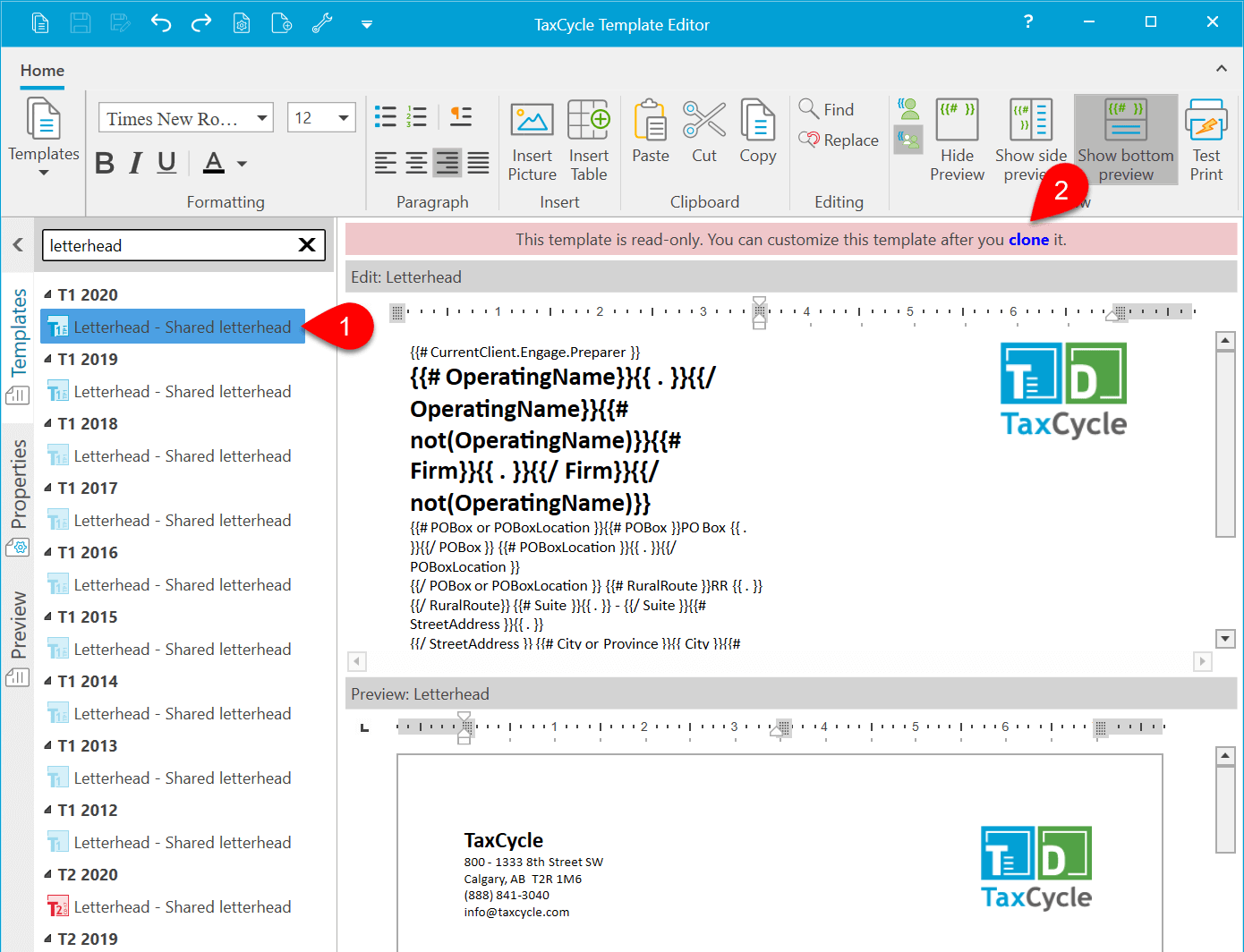Screen dimensions: 1244x952
Task: Select the Home ribbon tab
Action: 42,71
